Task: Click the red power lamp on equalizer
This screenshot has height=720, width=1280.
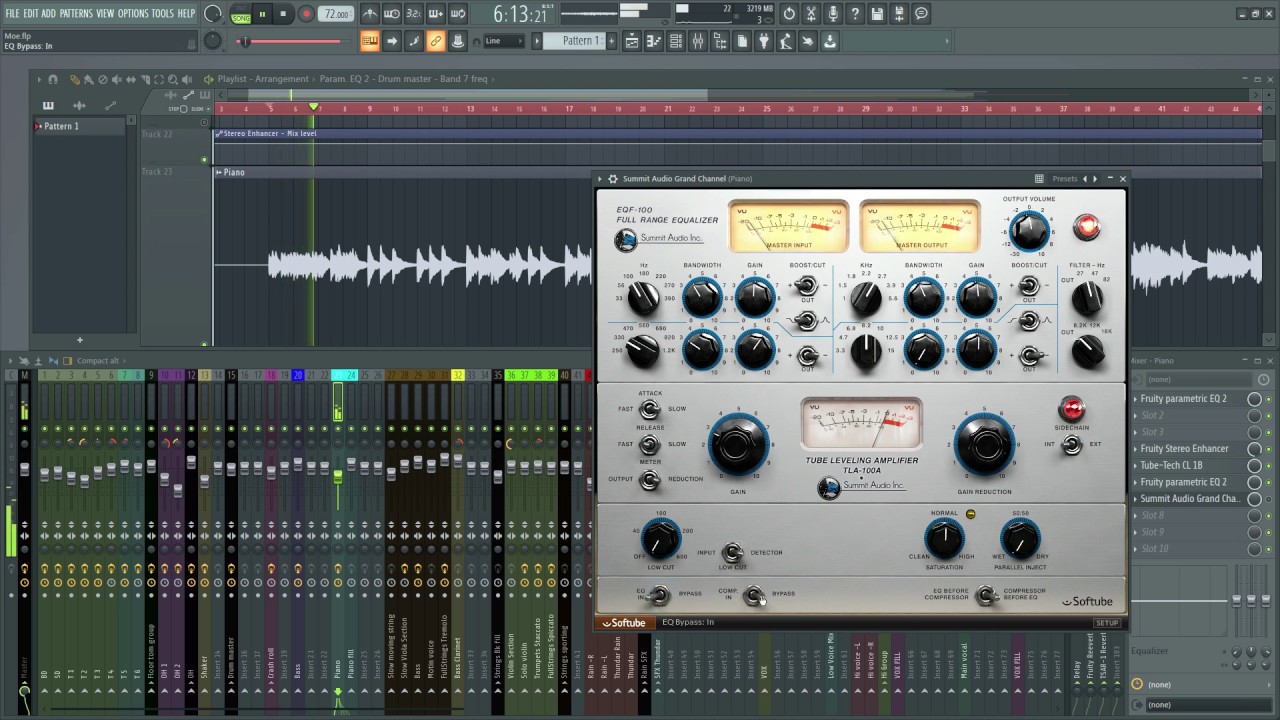Action: pyautogui.click(x=1087, y=227)
